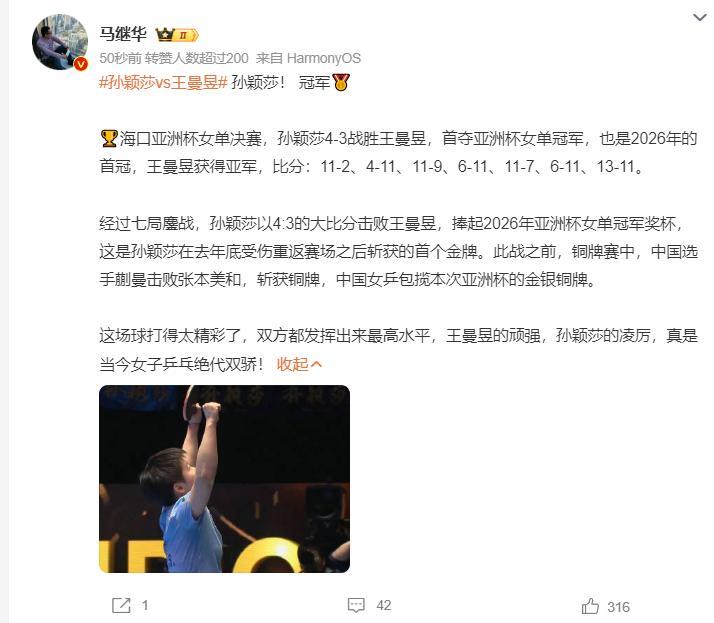
Task: Click the trophy emoji before 海口
Action: (x=109, y=138)
